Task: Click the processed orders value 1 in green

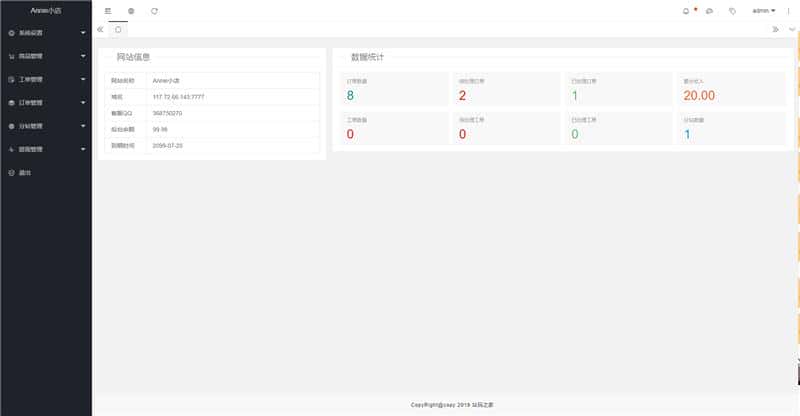Action: [x=575, y=95]
